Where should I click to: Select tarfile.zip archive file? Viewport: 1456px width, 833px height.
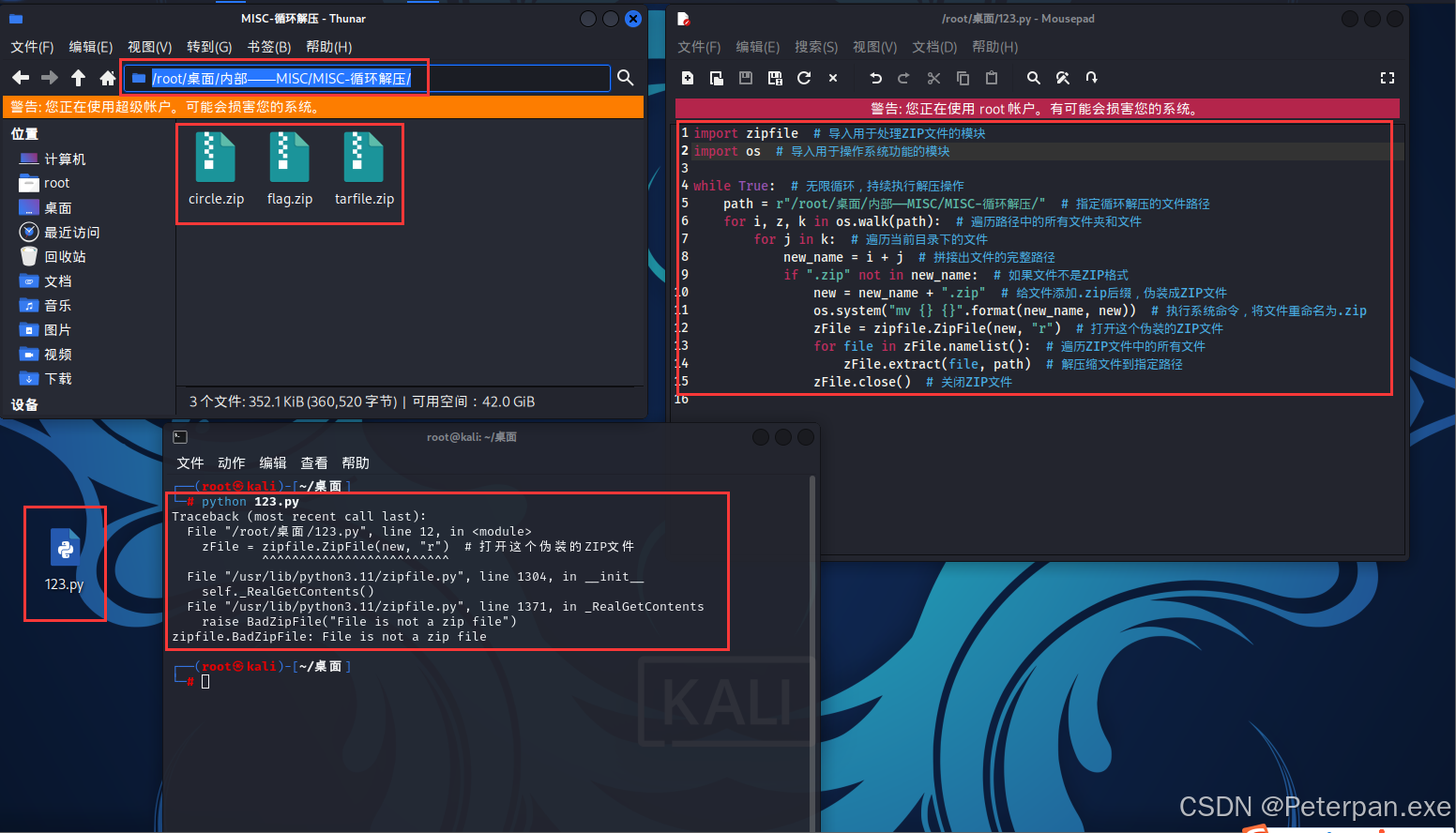[x=364, y=170]
